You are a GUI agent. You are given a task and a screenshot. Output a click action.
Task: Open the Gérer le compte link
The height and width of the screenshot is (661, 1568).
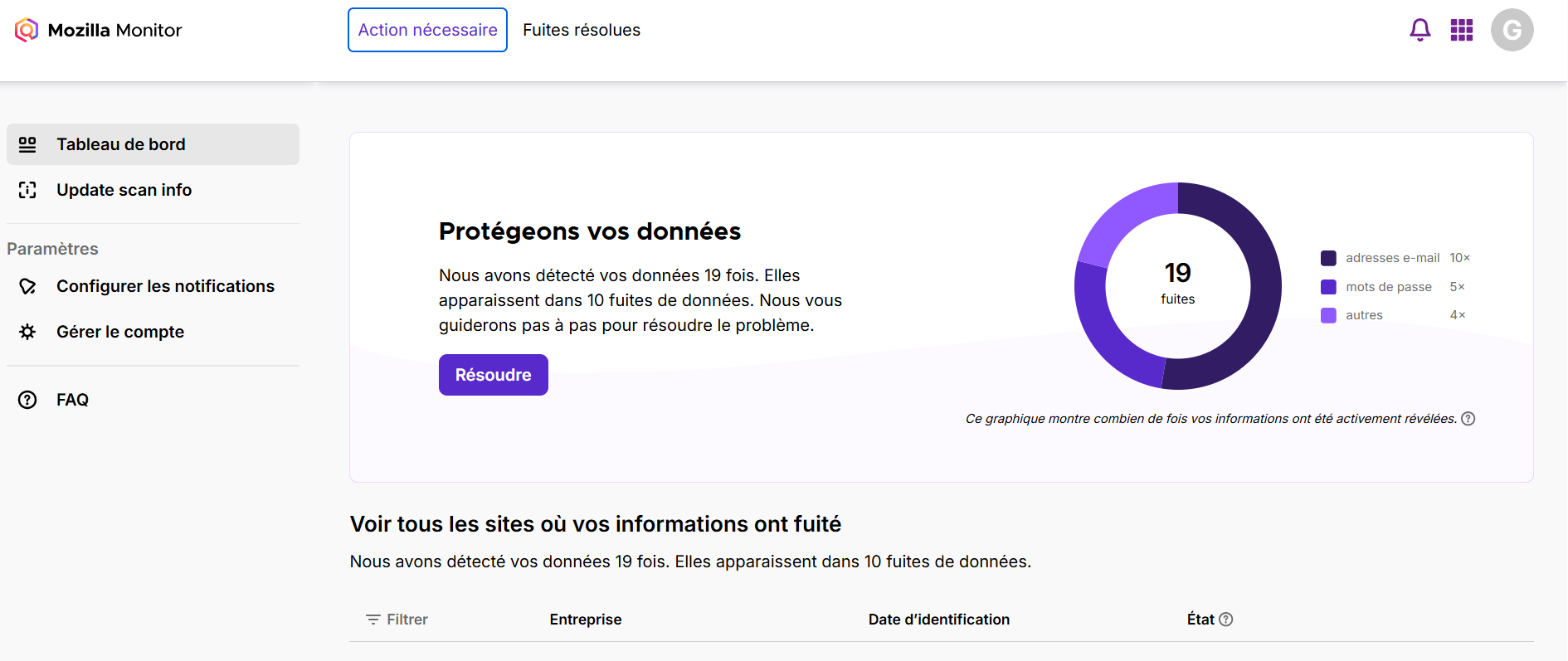[x=120, y=332]
